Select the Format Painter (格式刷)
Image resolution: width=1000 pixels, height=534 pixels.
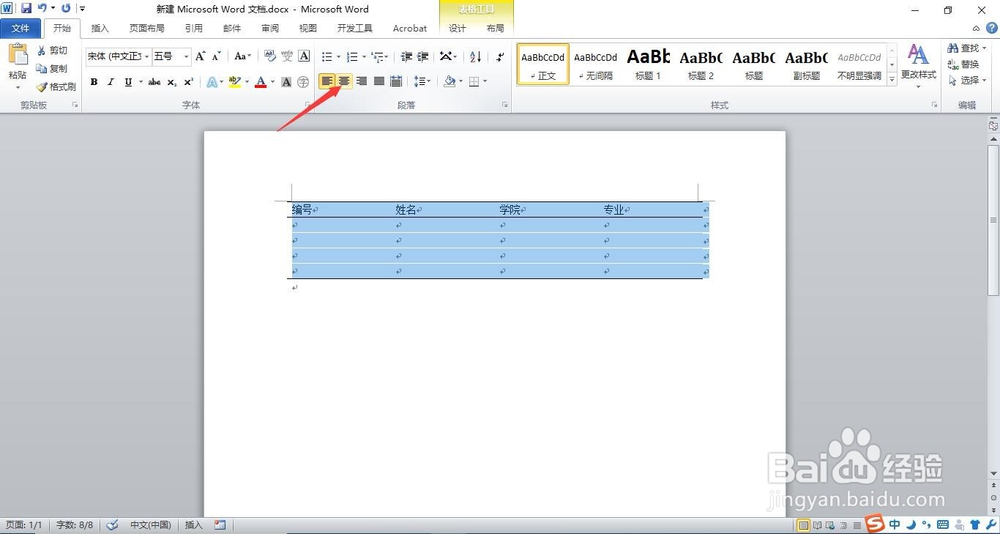(x=56, y=87)
